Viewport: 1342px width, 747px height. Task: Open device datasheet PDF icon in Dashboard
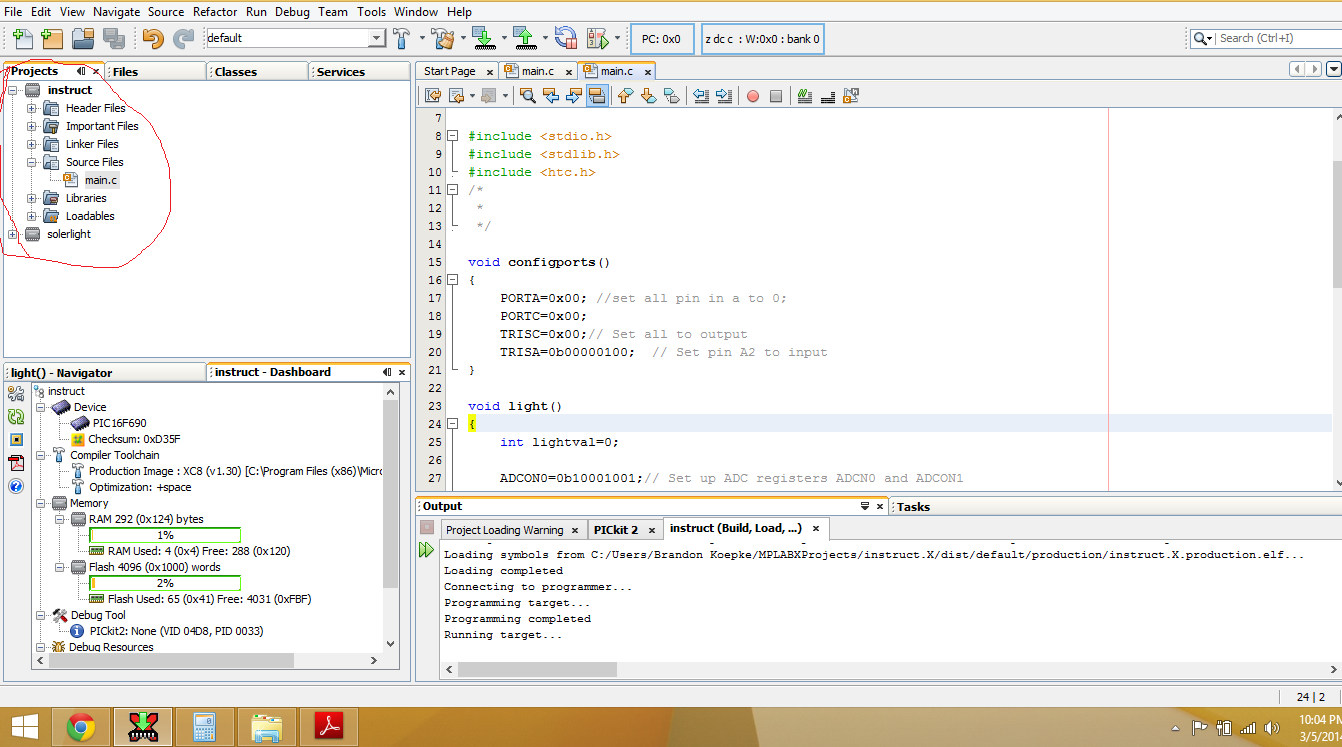16,463
